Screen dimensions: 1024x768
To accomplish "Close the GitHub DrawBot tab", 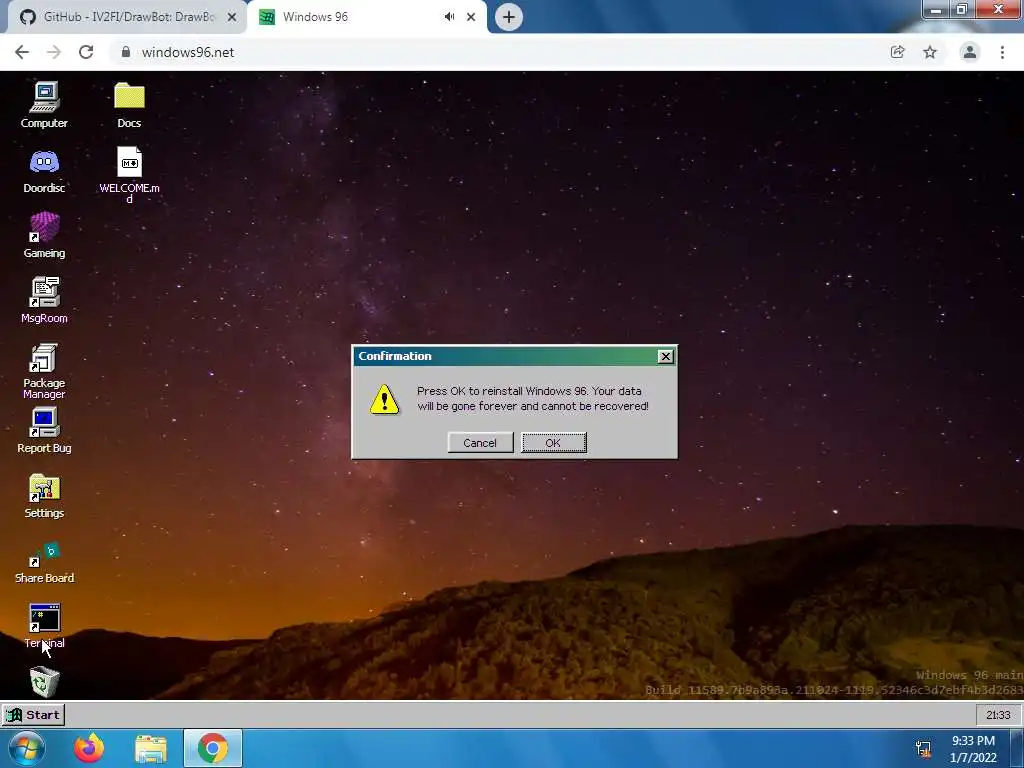I will click(x=232, y=17).
